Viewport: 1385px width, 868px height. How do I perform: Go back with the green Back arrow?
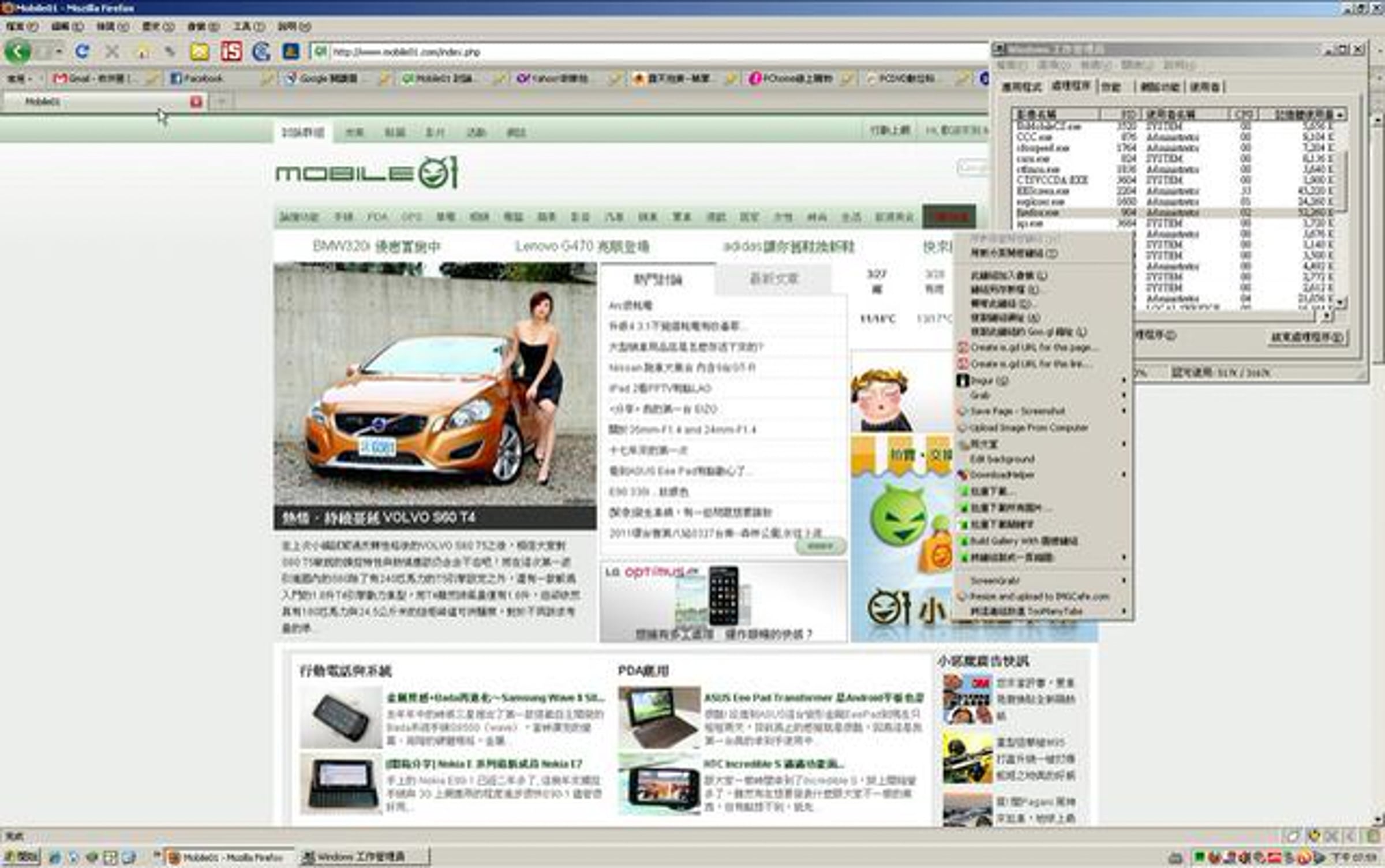click(x=17, y=52)
